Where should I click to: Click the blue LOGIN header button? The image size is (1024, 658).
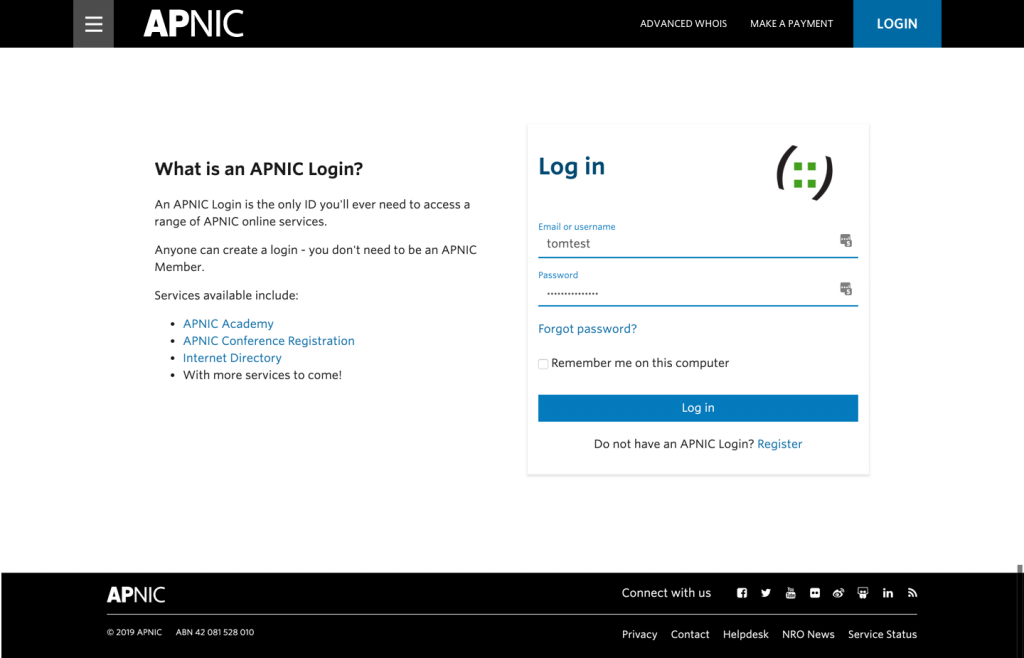click(x=897, y=24)
